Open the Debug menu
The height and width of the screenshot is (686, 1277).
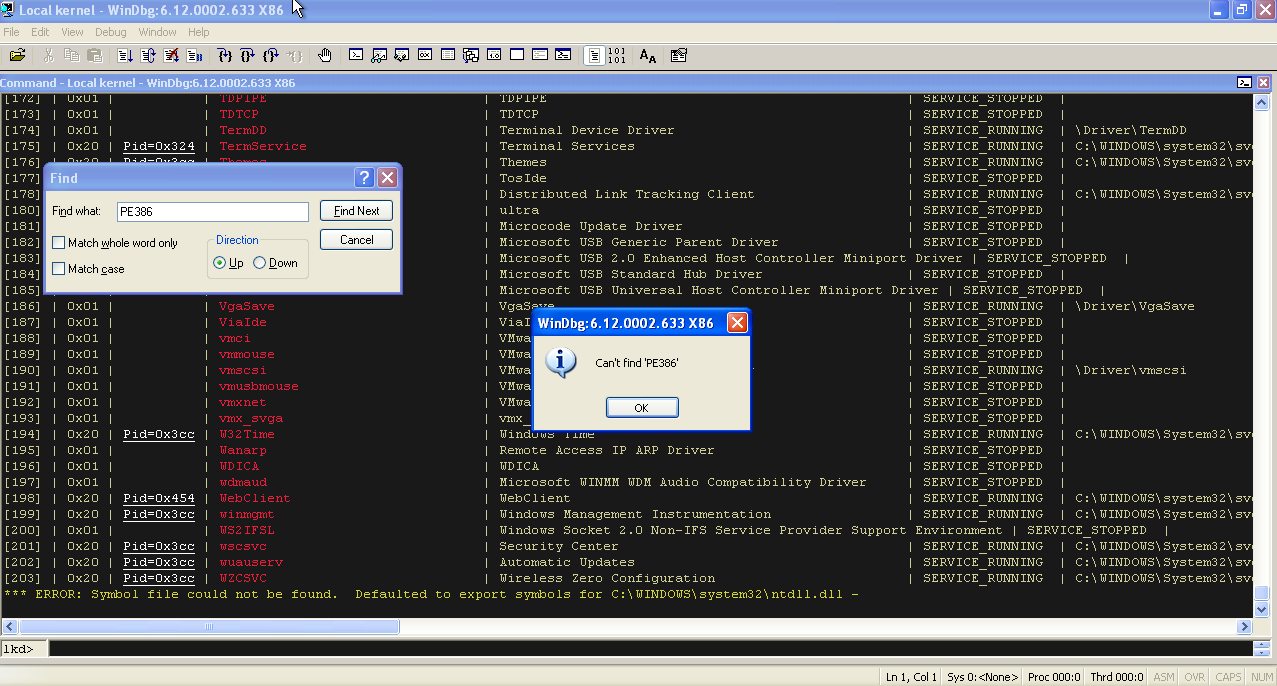coord(111,32)
